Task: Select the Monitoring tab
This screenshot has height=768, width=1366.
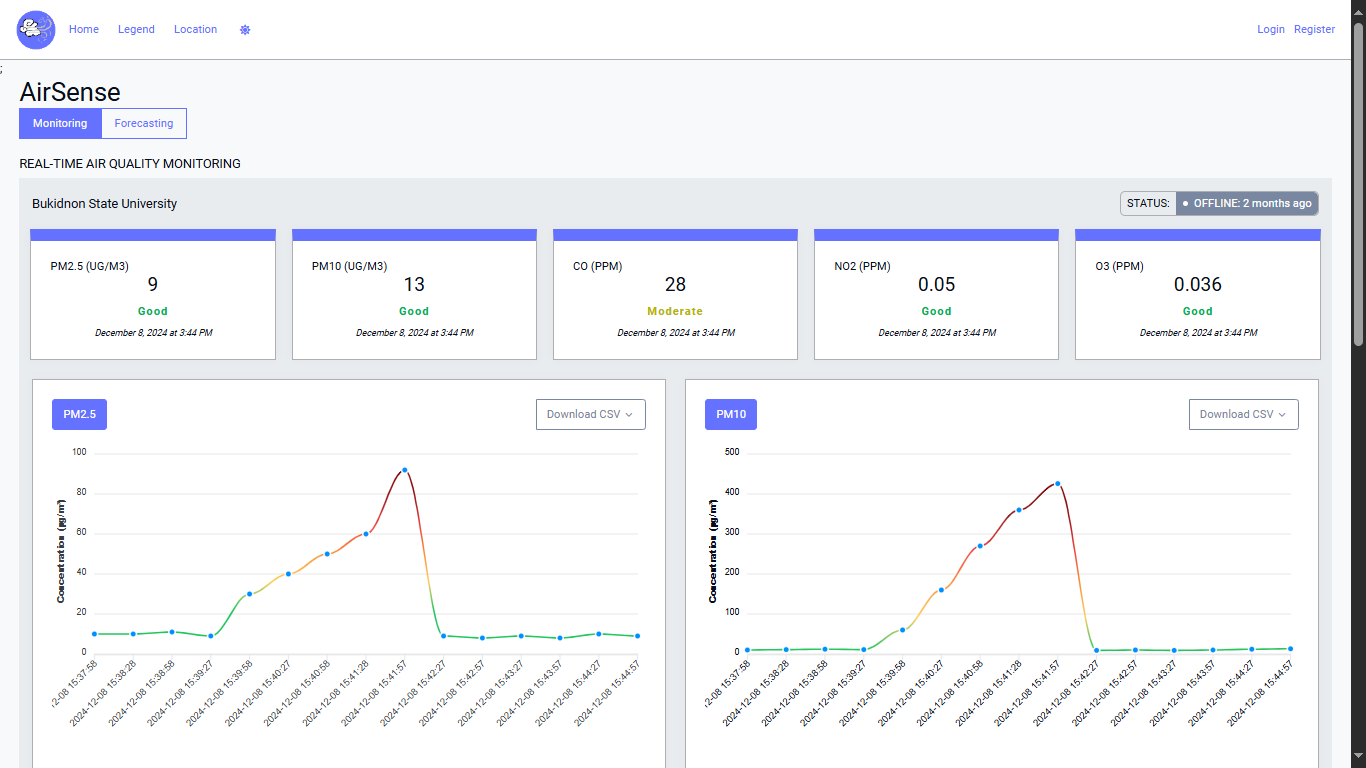Action: (60, 124)
